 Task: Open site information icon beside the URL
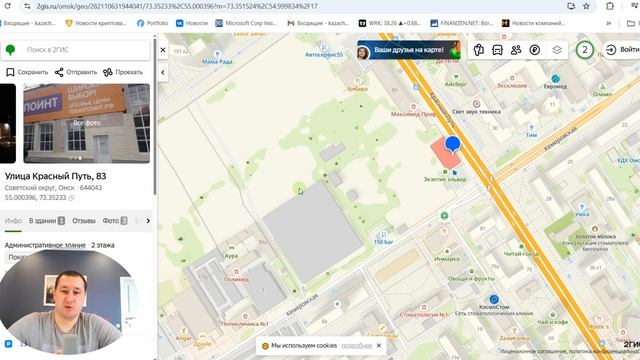(27, 6)
